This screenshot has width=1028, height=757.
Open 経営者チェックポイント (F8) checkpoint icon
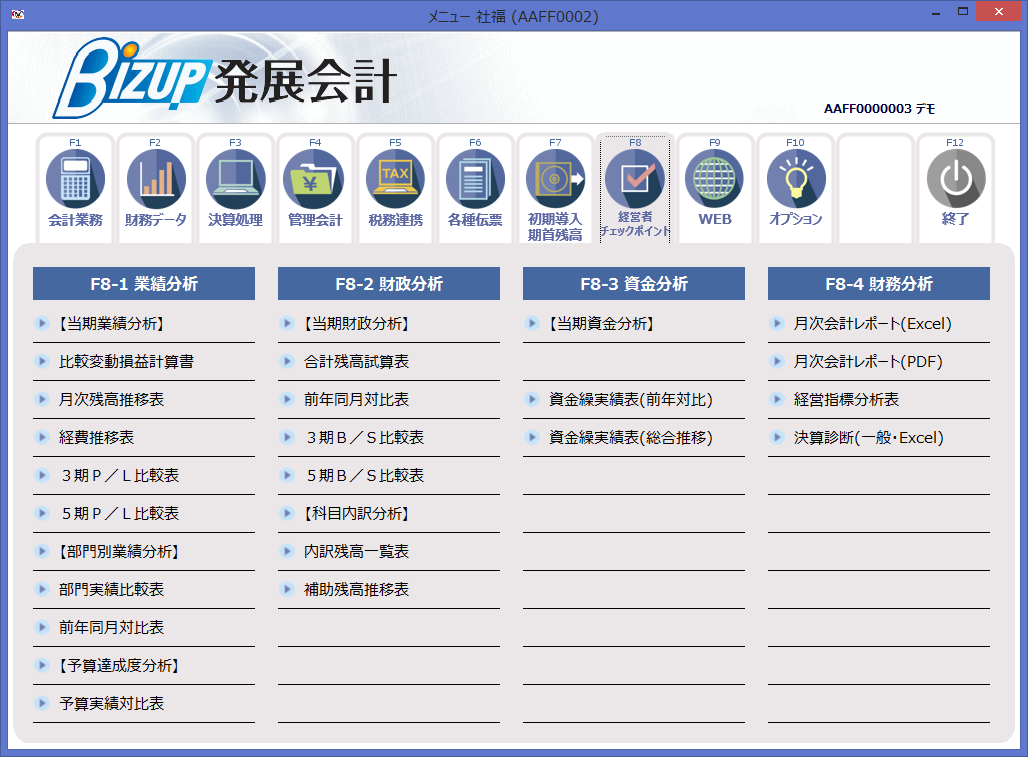635,188
